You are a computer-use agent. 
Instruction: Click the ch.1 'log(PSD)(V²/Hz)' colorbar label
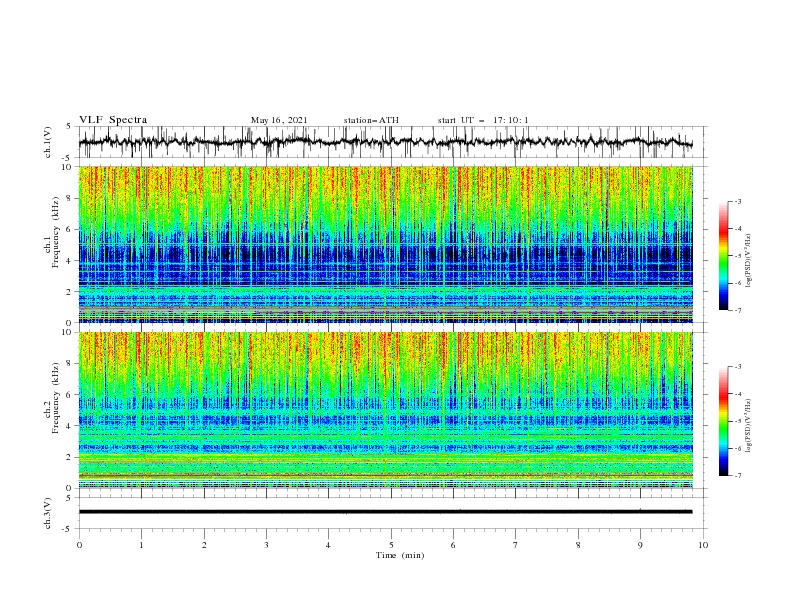pos(748,260)
